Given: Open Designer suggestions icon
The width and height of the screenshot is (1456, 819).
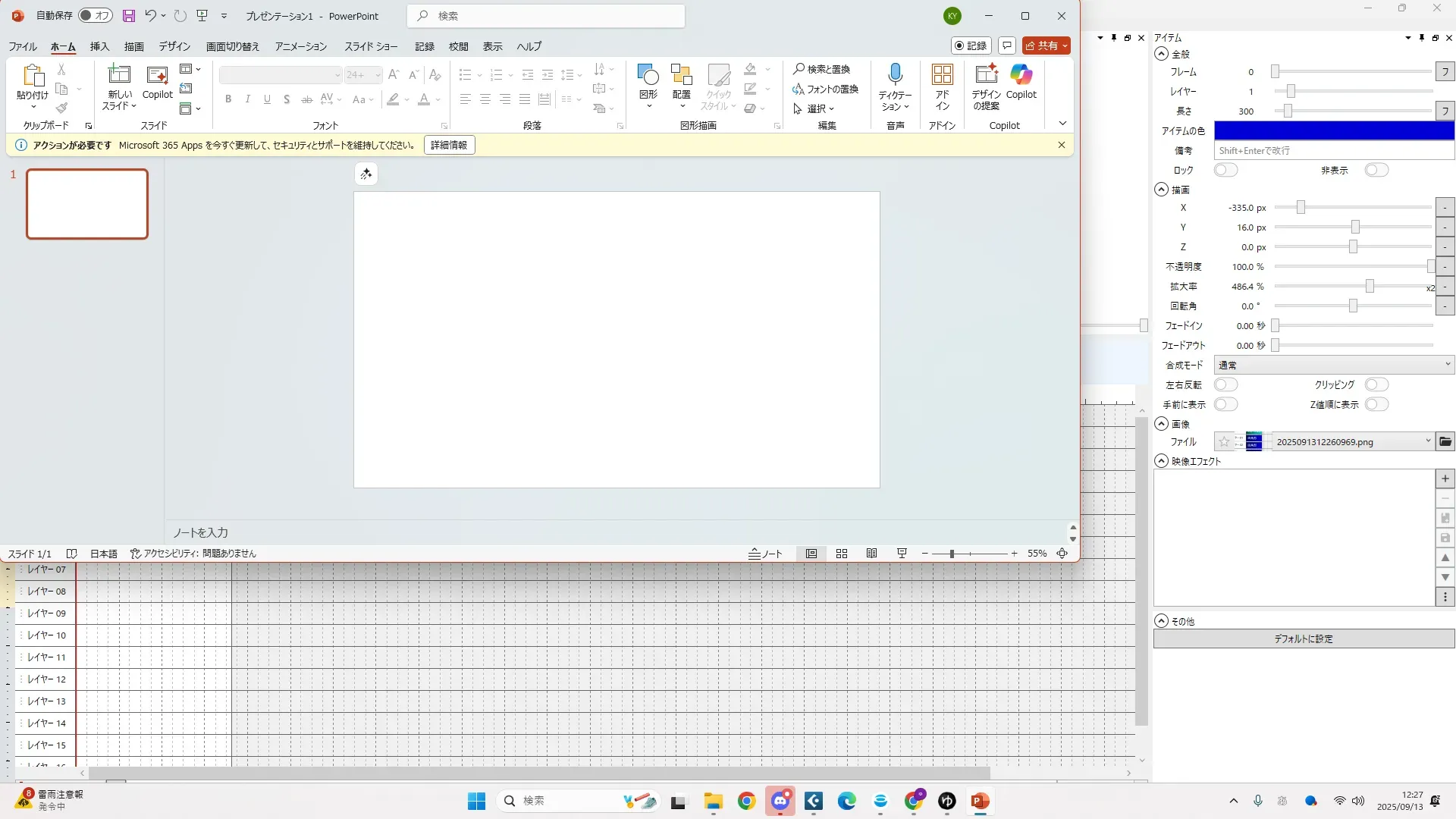Looking at the screenshot, I should 986,75.
